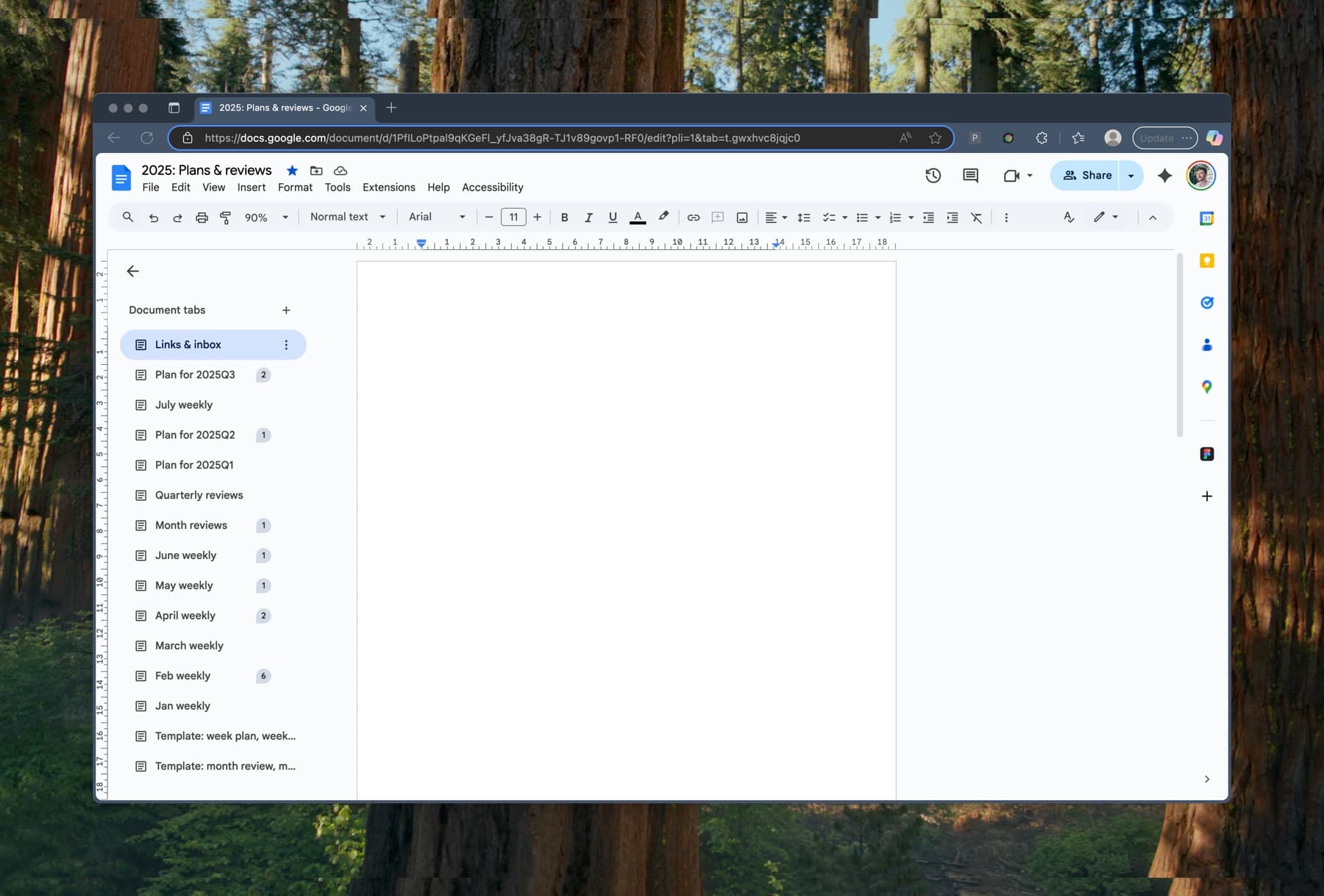Bookmark the page in the address bar
The width and height of the screenshot is (1324, 896).
click(x=935, y=138)
